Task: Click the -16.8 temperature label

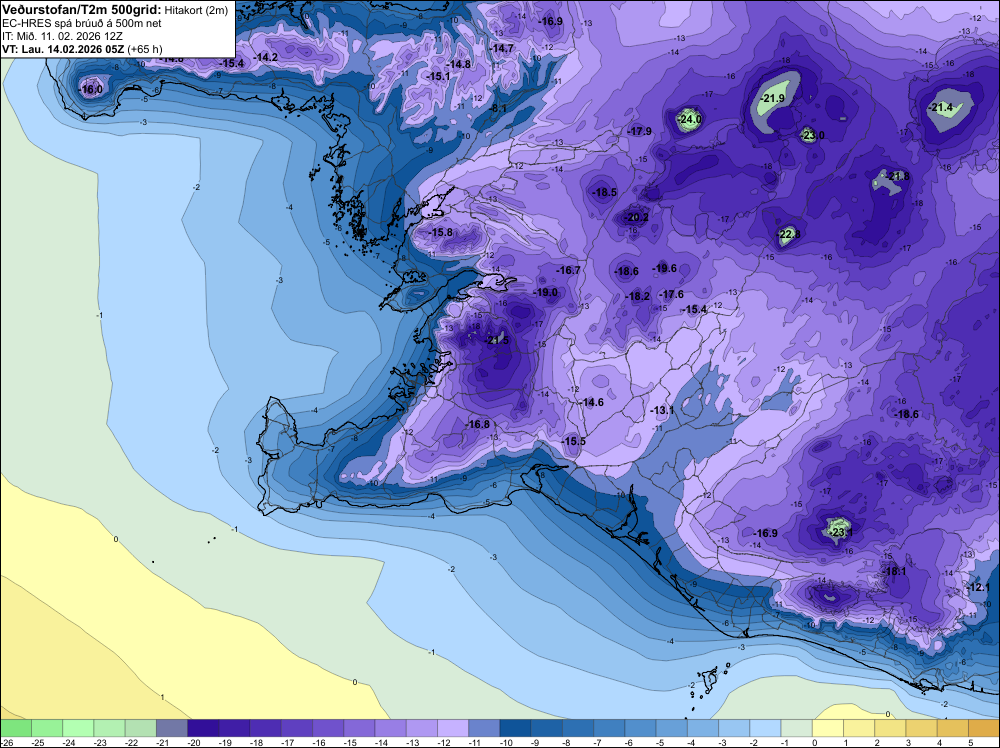Action: click(478, 425)
